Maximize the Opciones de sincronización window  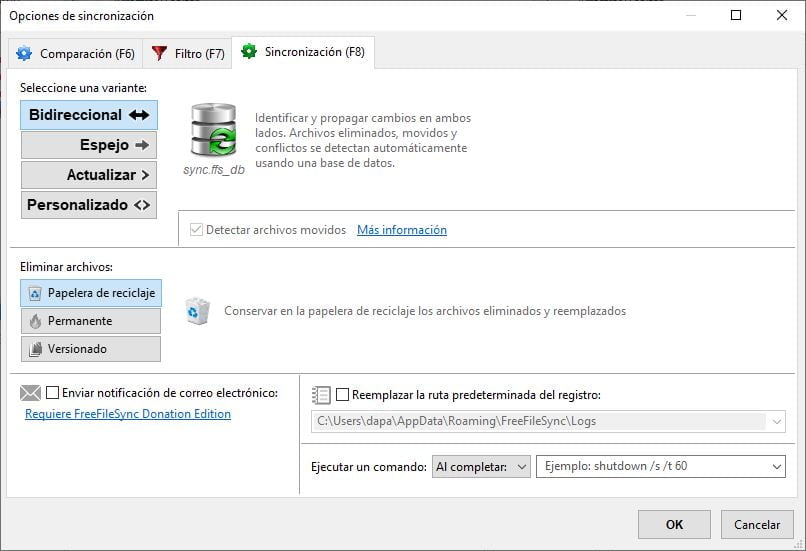coord(736,15)
